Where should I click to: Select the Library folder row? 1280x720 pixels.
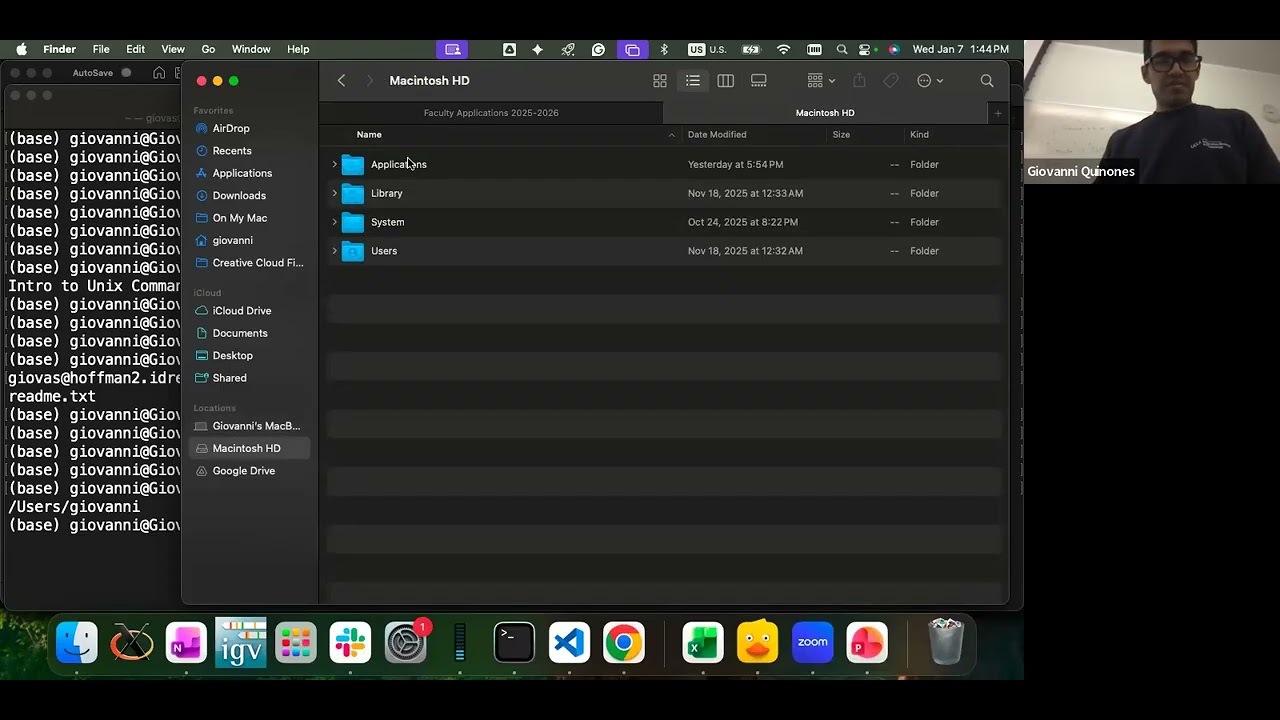[x=664, y=193]
